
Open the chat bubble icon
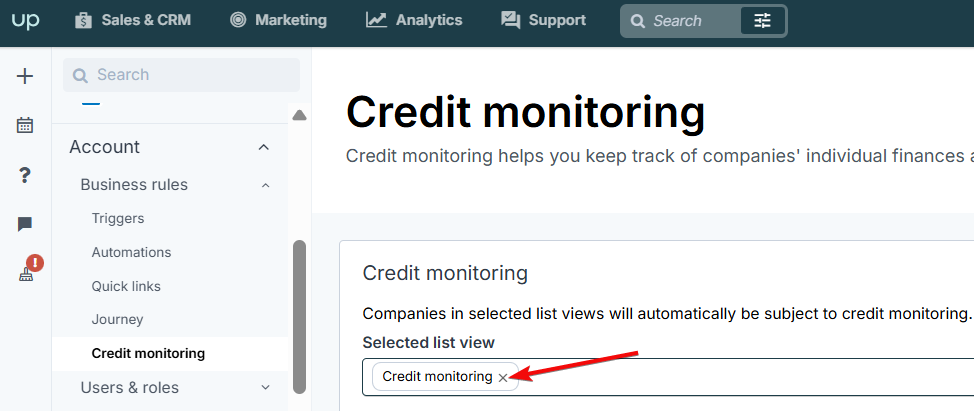point(25,224)
